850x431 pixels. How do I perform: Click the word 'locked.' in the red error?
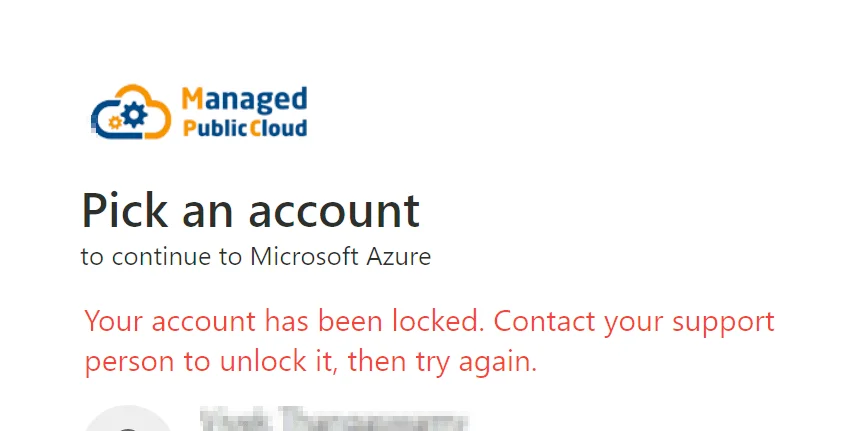pos(438,320)
